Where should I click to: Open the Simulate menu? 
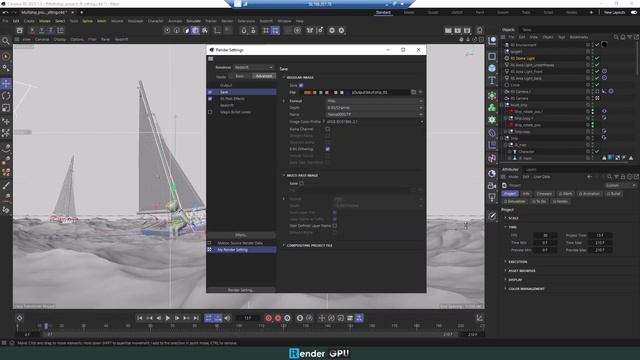[193, 21]
